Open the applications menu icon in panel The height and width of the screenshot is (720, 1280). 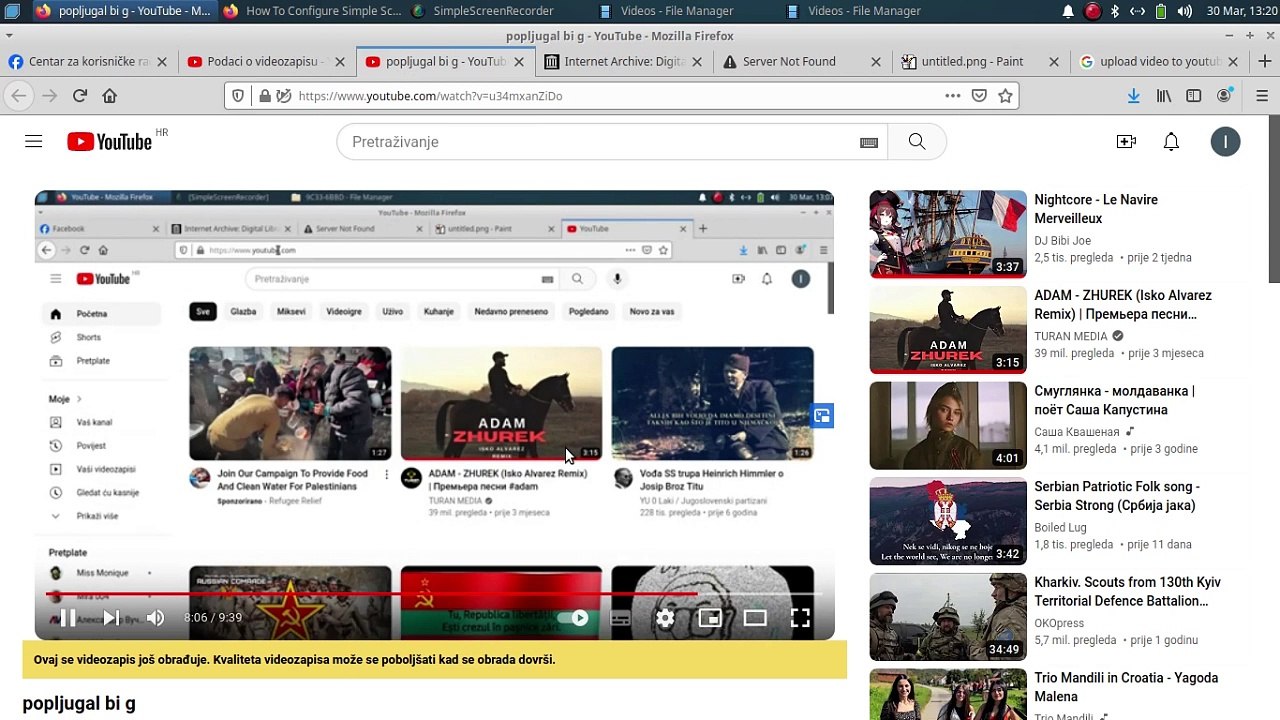[12, 11]
